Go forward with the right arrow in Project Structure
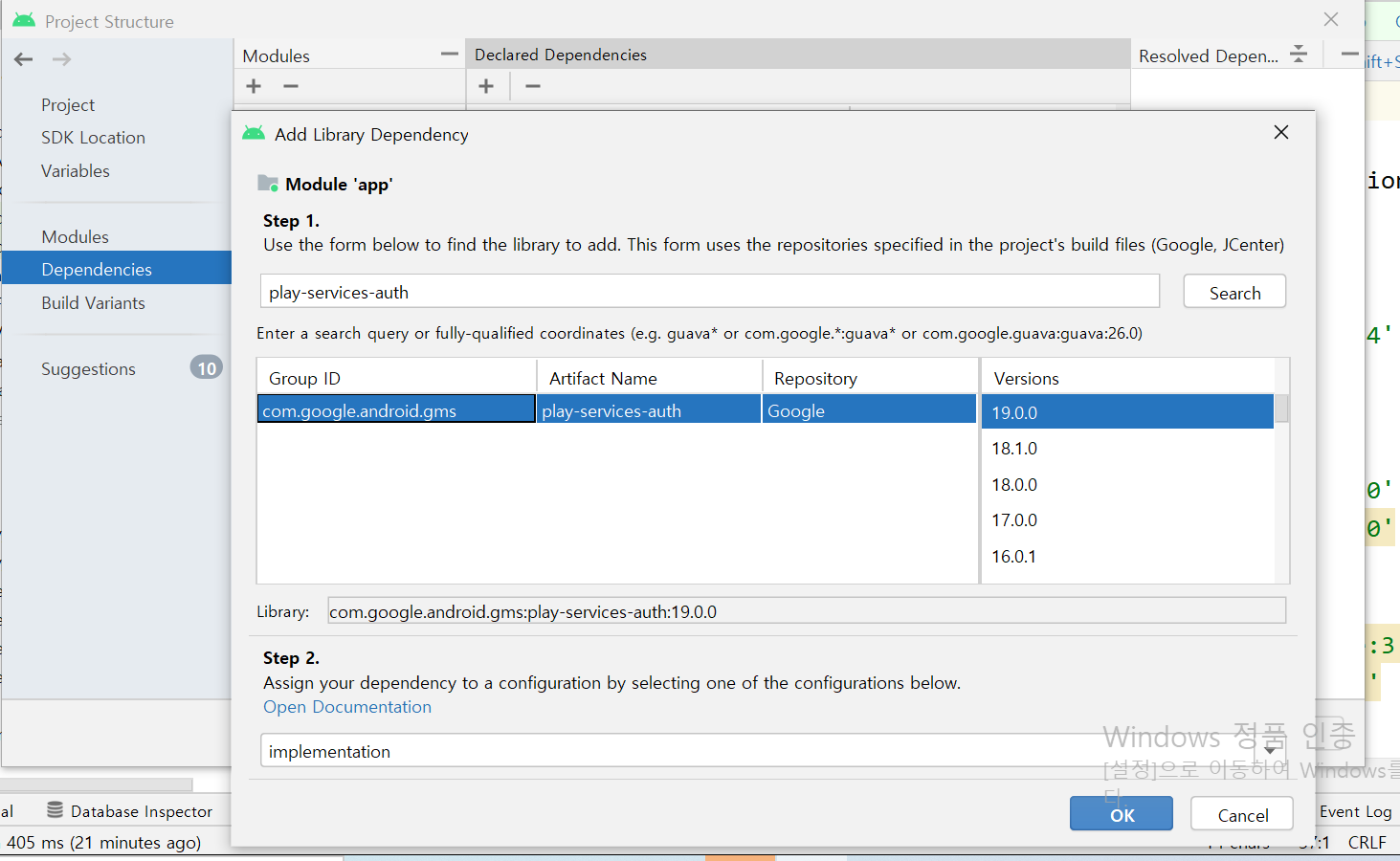1400x861 pixels. click(x=62, y=59)
